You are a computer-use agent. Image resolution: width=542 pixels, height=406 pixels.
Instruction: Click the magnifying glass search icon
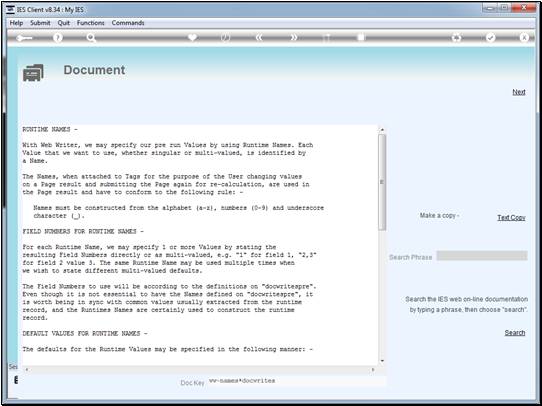[91, 38]
